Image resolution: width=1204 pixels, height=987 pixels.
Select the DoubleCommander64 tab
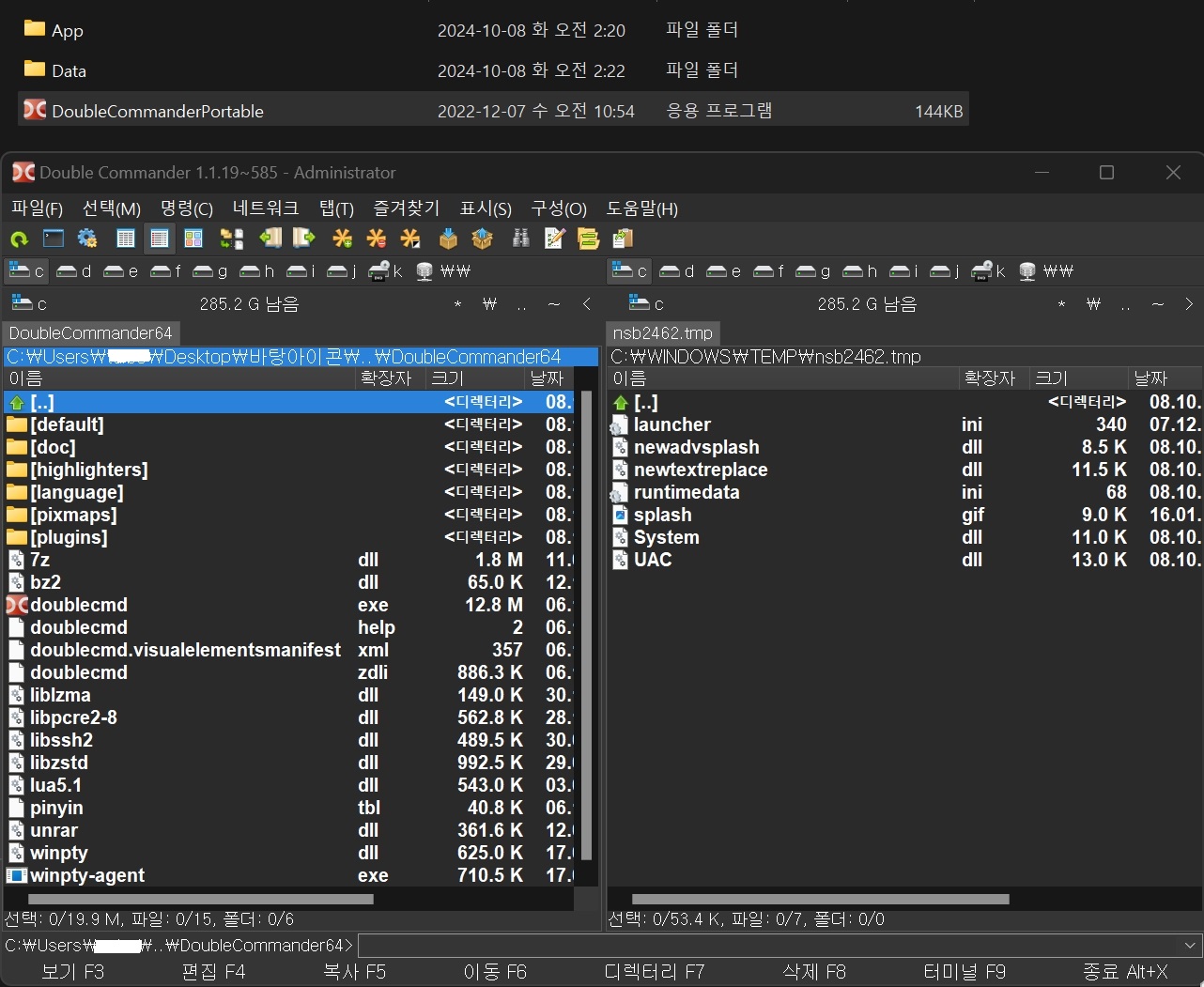pos(91,332)
